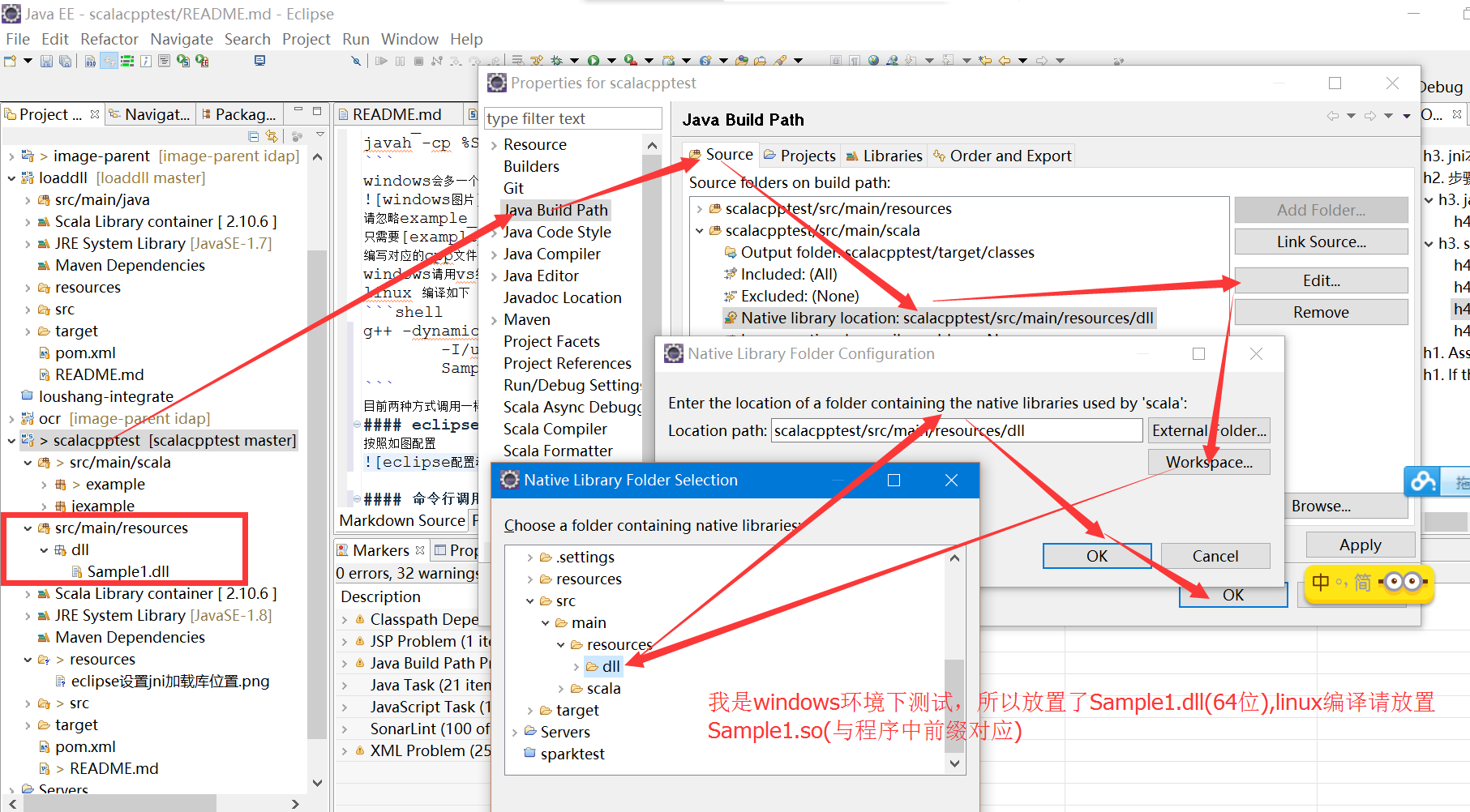1470x812 pixels.
Task: Open the Window menu
Action: (409, 39)
